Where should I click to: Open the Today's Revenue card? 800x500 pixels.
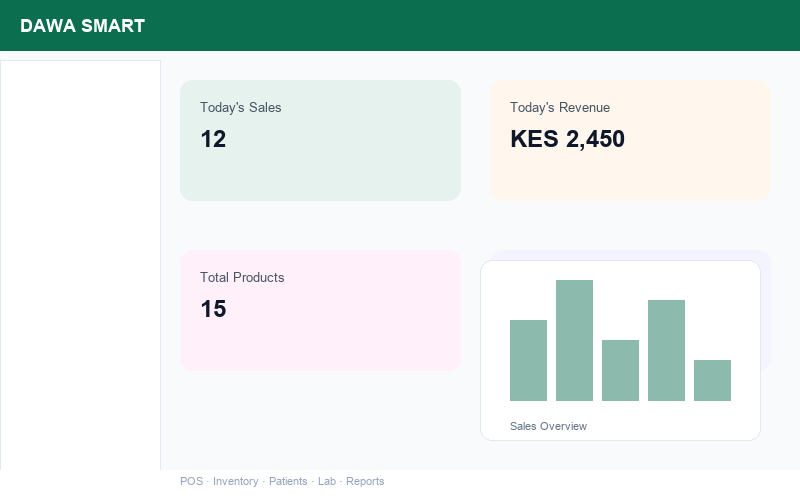tap(630, 140)
